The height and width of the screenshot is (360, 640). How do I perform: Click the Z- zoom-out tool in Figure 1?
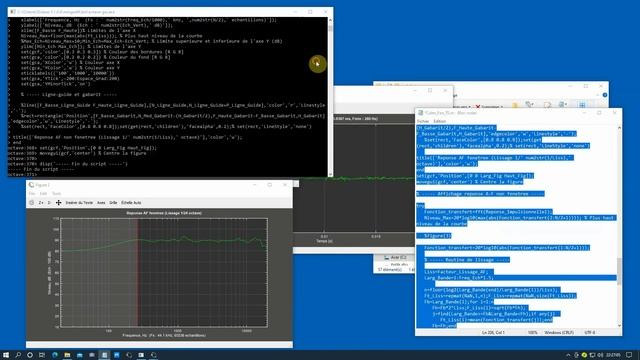(x=49, y=203)
